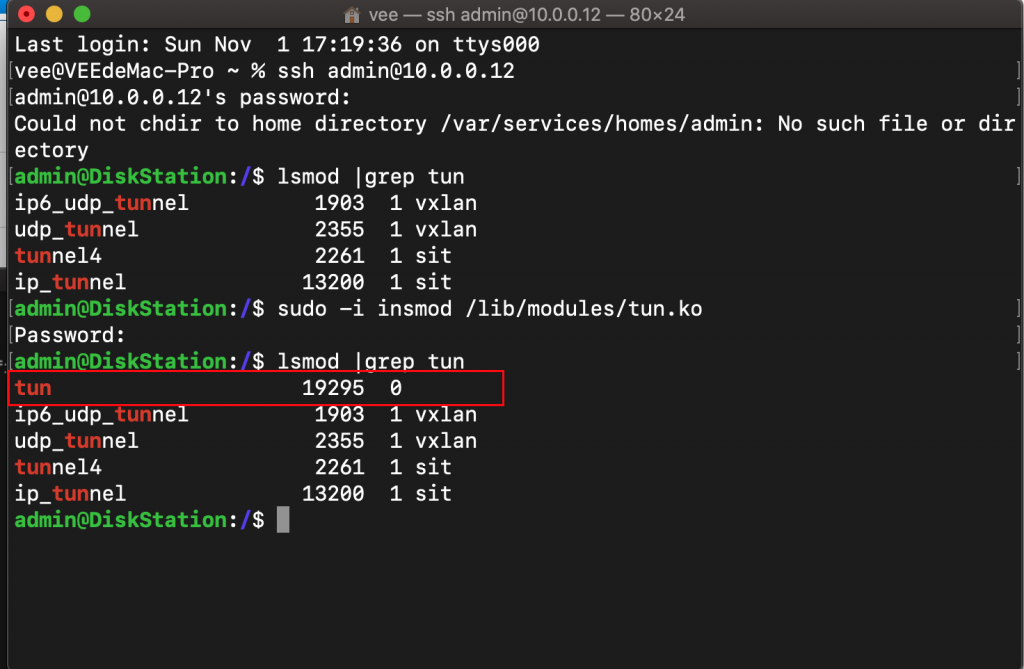Click the home folder icon in title bar

352,15
